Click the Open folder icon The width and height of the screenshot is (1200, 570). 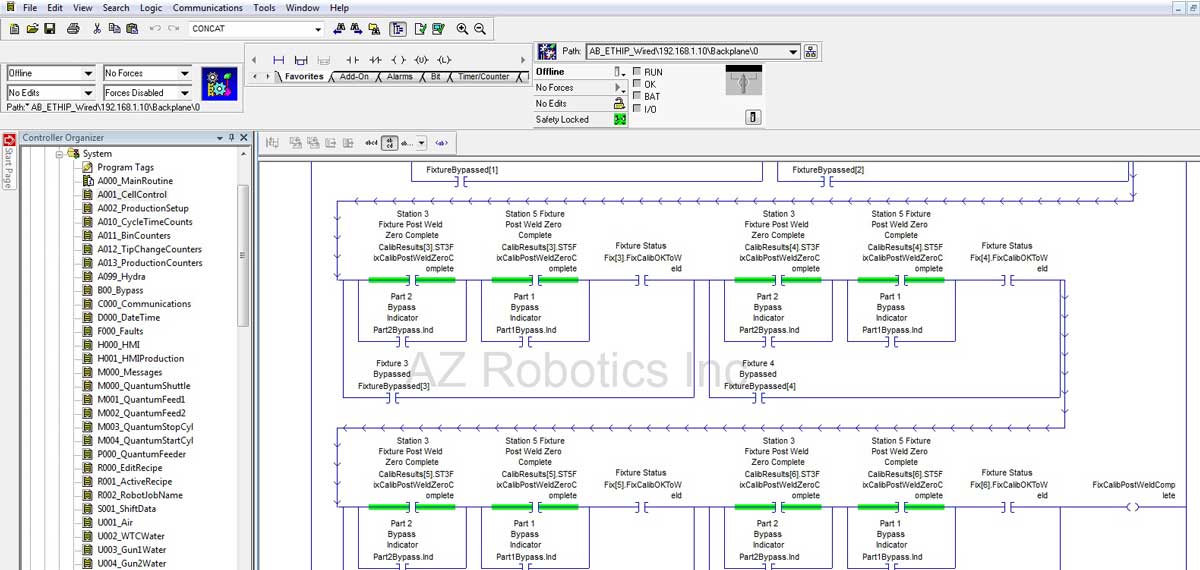(32, 29)
